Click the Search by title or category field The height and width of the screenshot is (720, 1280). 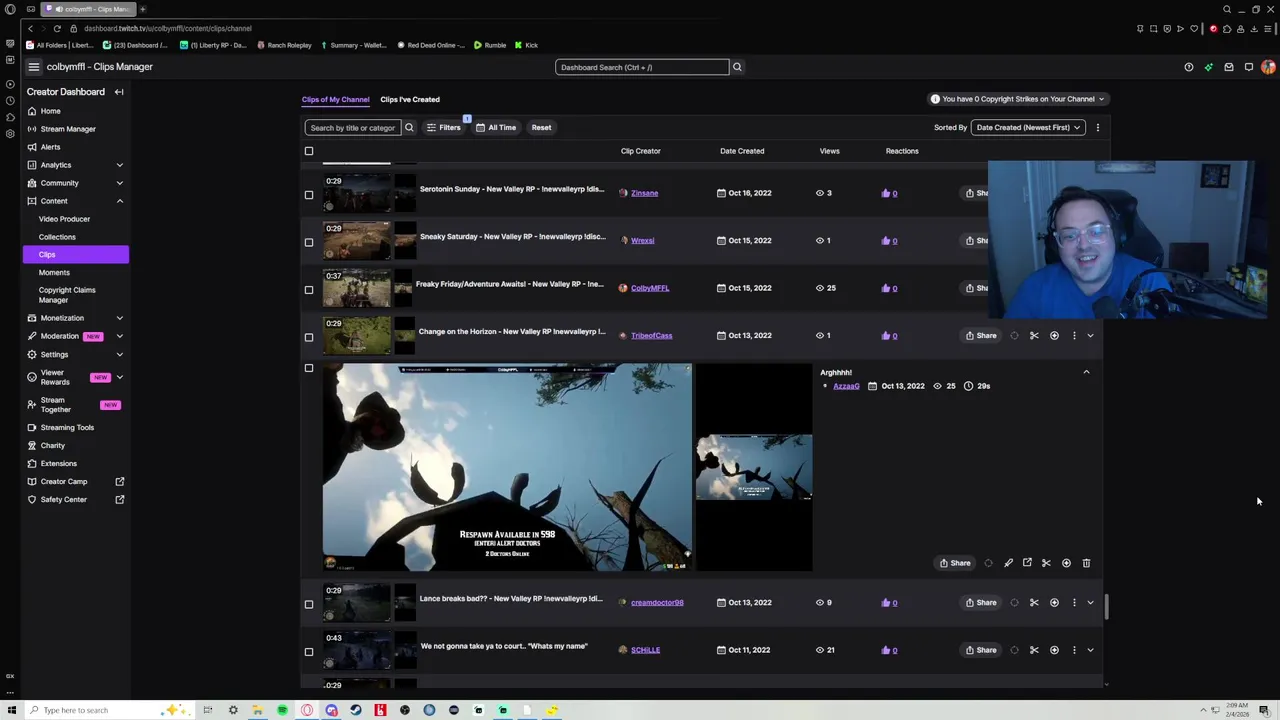point(352,127)
